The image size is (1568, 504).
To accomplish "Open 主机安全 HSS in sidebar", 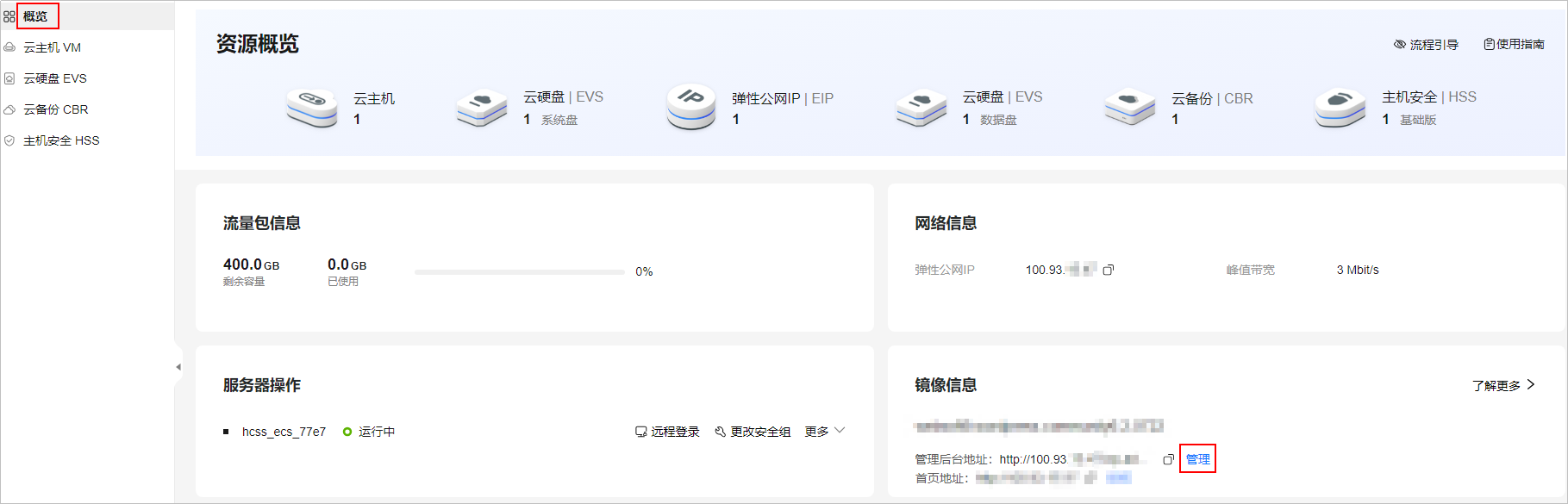I will click(x=61, y=140).
